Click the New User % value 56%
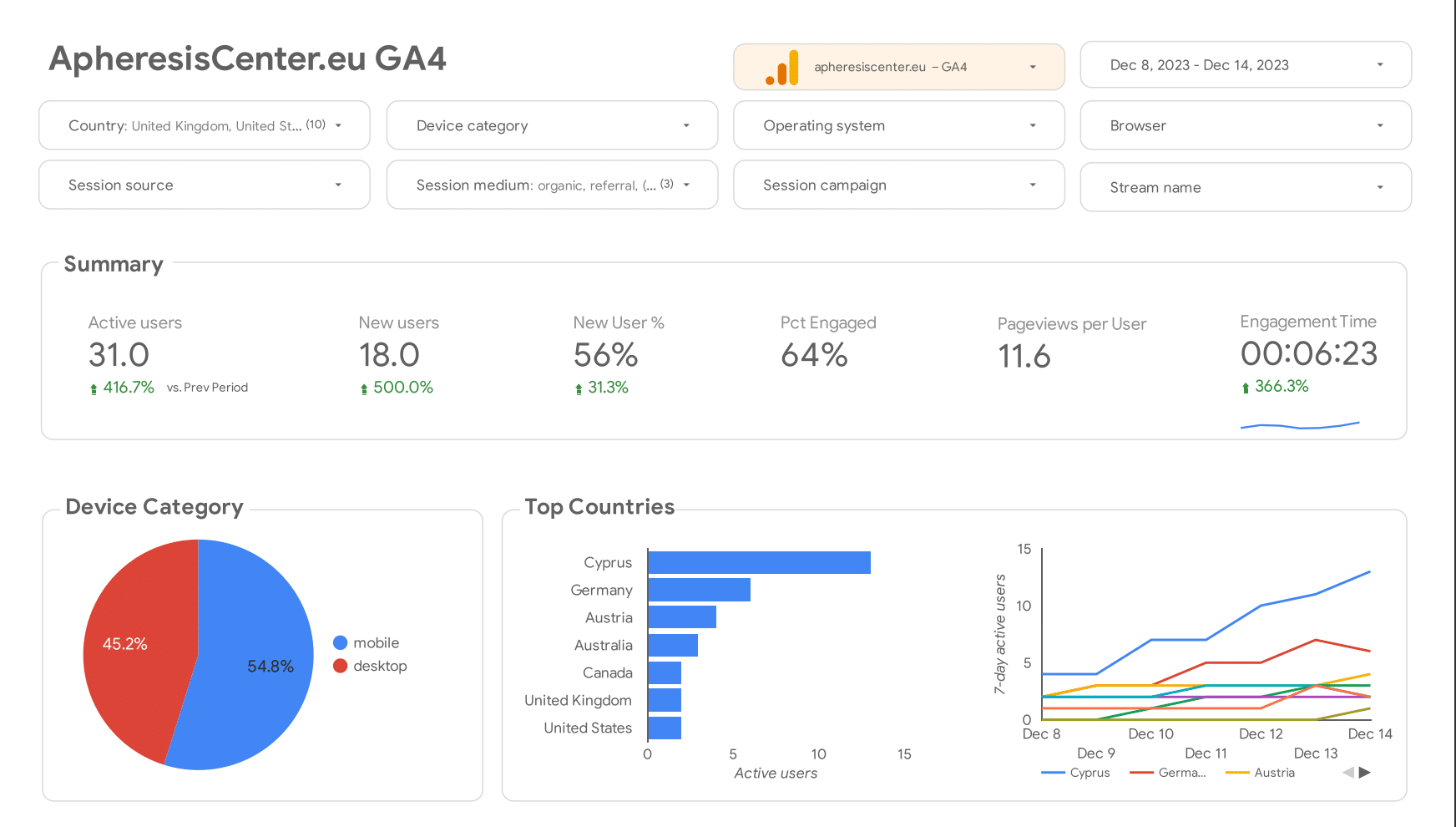The image size is (1456, 827). coord(605,355)
